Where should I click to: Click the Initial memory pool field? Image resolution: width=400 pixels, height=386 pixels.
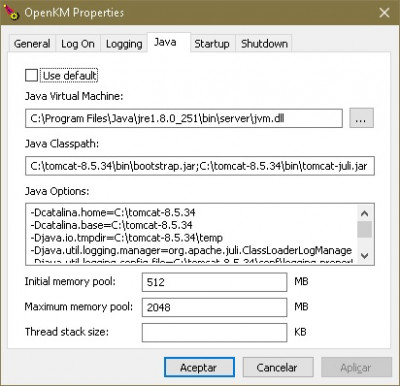point(214,282)
